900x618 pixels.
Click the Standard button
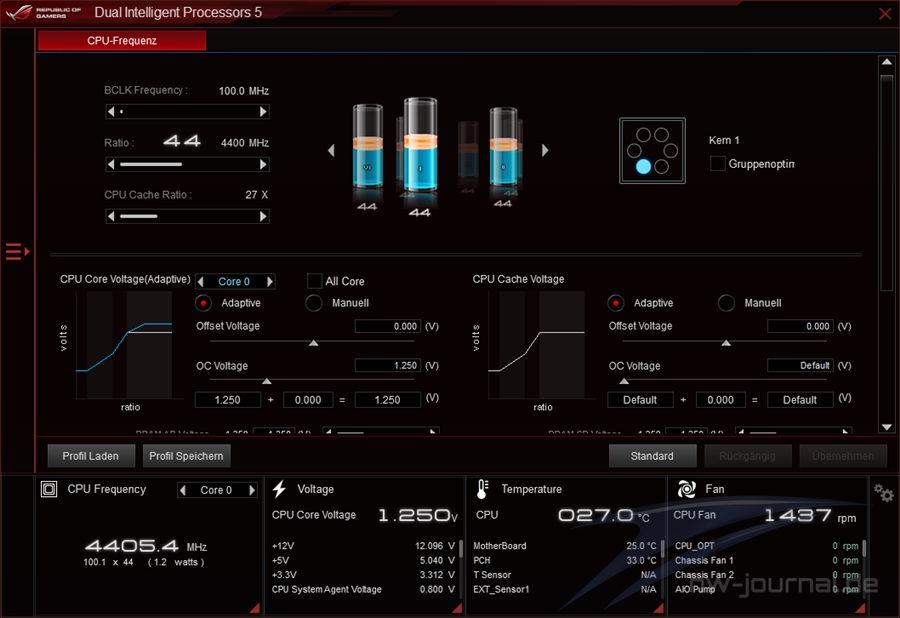click(652, 456)
